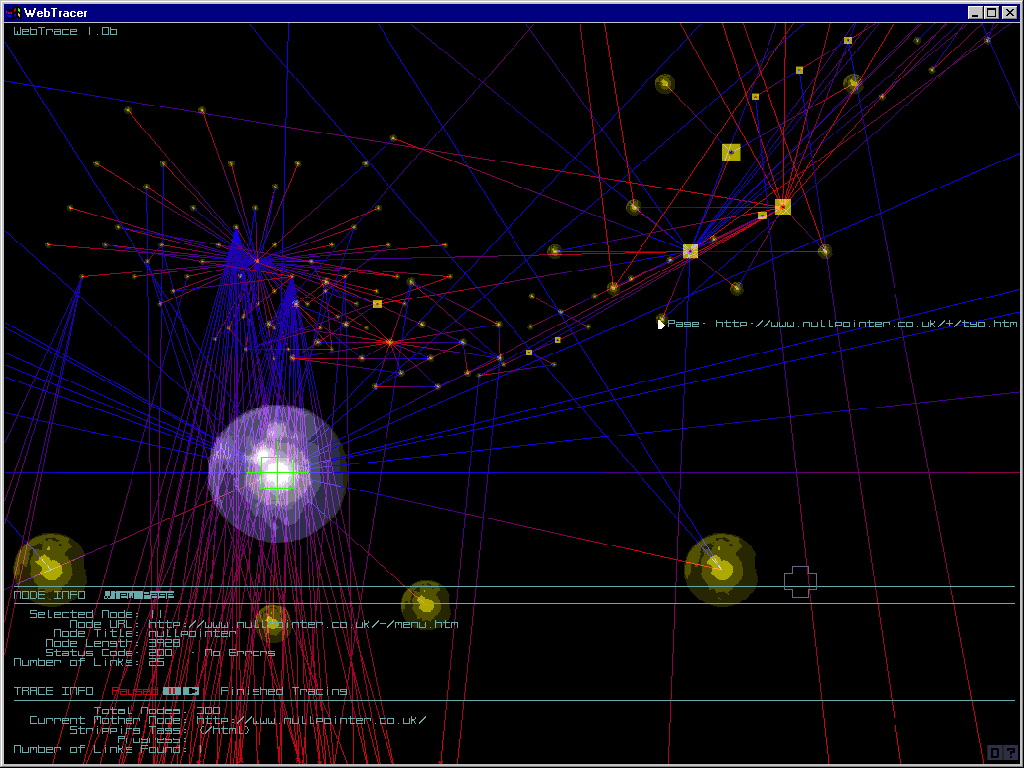
Task: Maximize the WebTracer window
Action: tap(991, 13)
